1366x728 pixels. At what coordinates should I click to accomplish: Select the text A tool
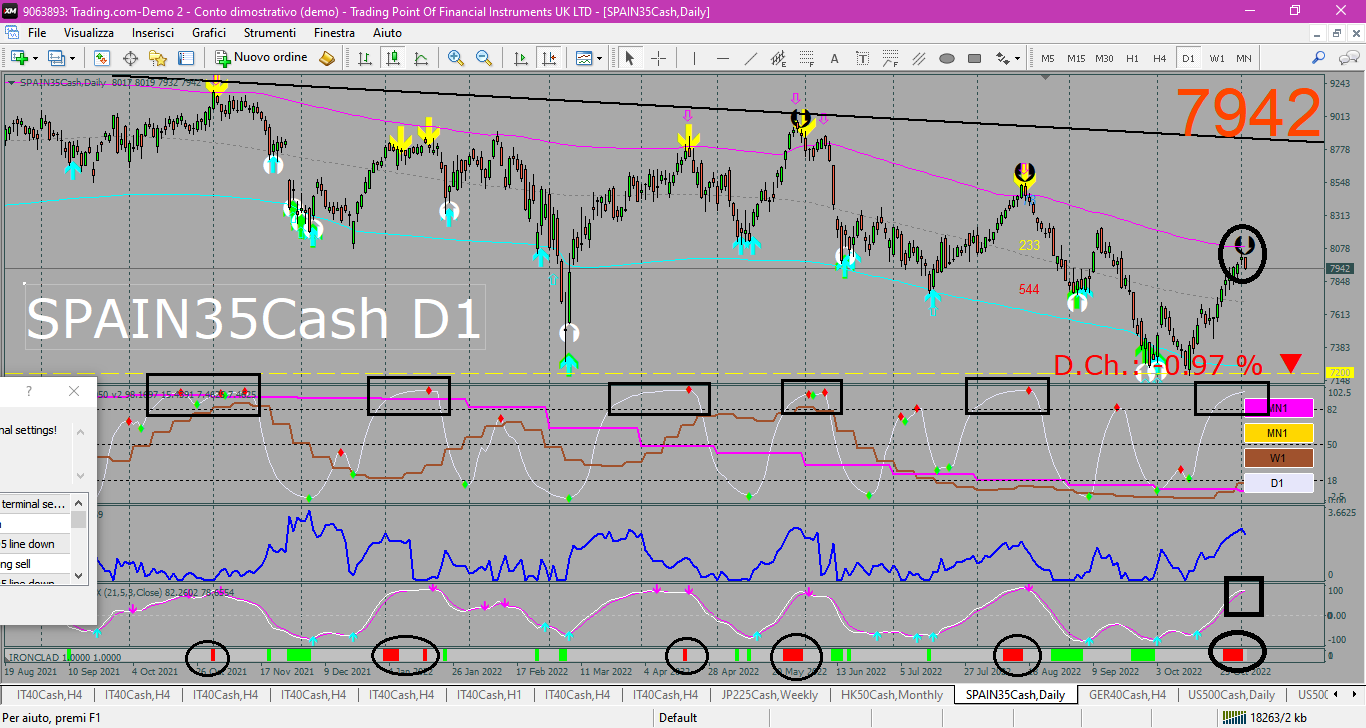pos(834,58)
